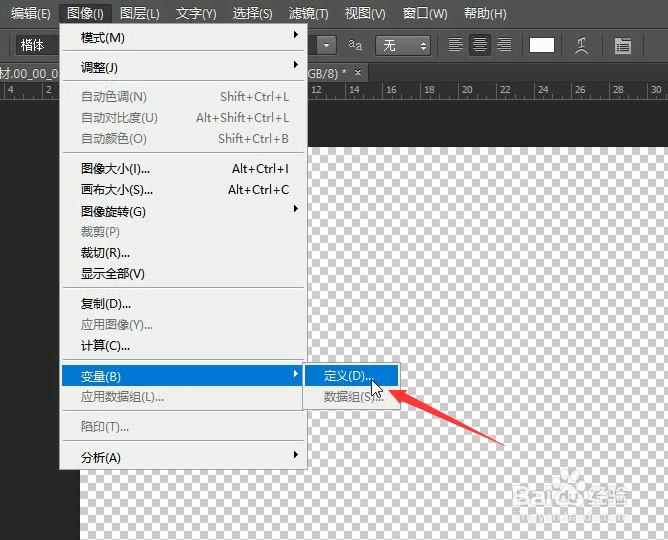Open the 图像(I) menu

tap(85, 14)
